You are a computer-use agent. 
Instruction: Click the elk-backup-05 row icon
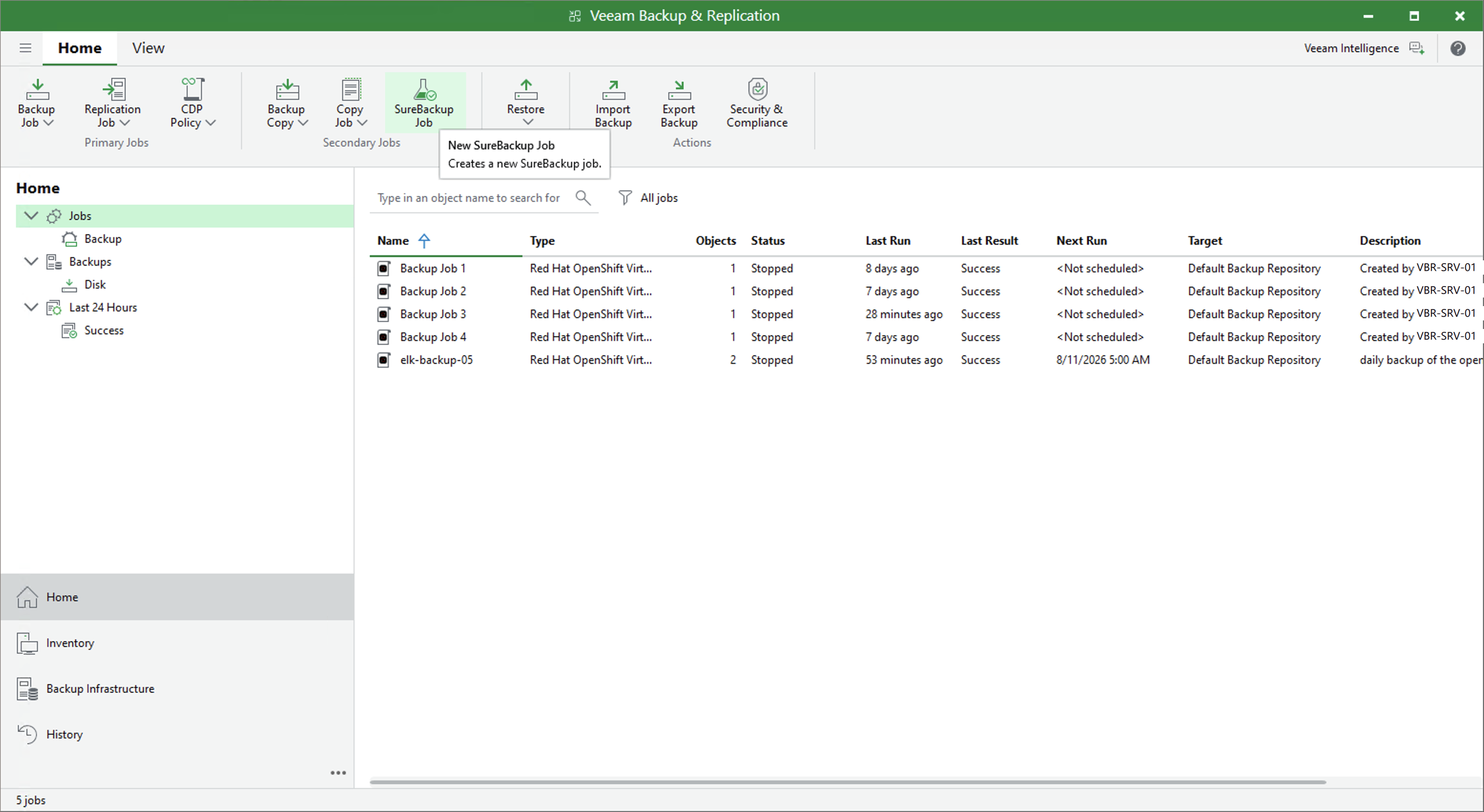pos(384,360)
